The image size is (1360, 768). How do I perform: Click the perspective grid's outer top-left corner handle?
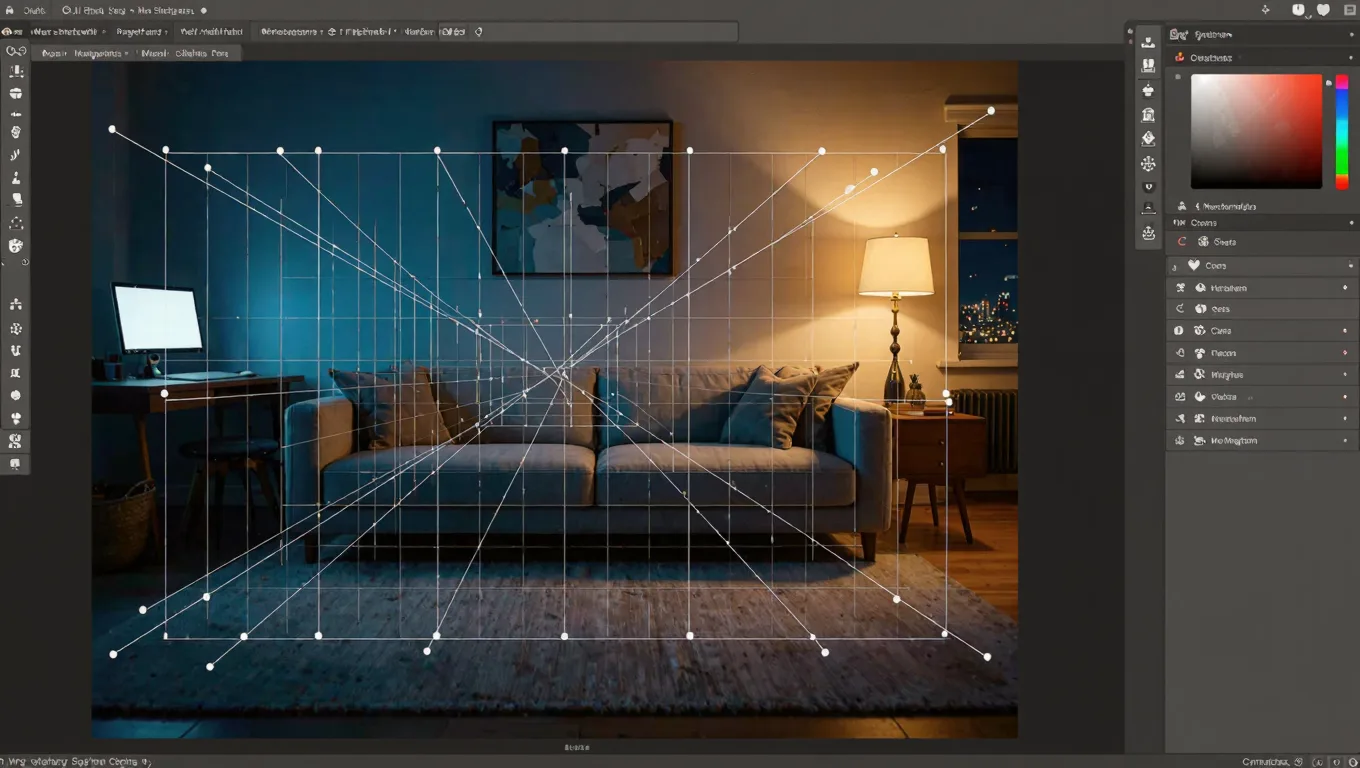pos(112,129)
